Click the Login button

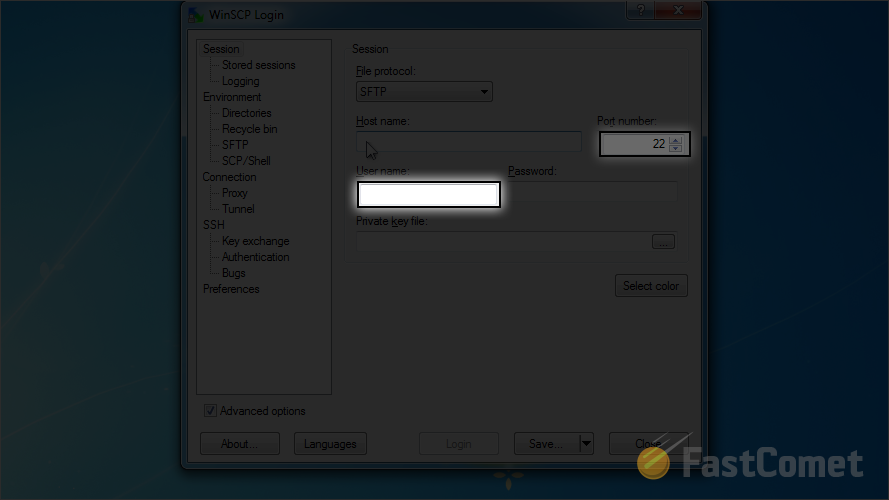pos(459,444)
